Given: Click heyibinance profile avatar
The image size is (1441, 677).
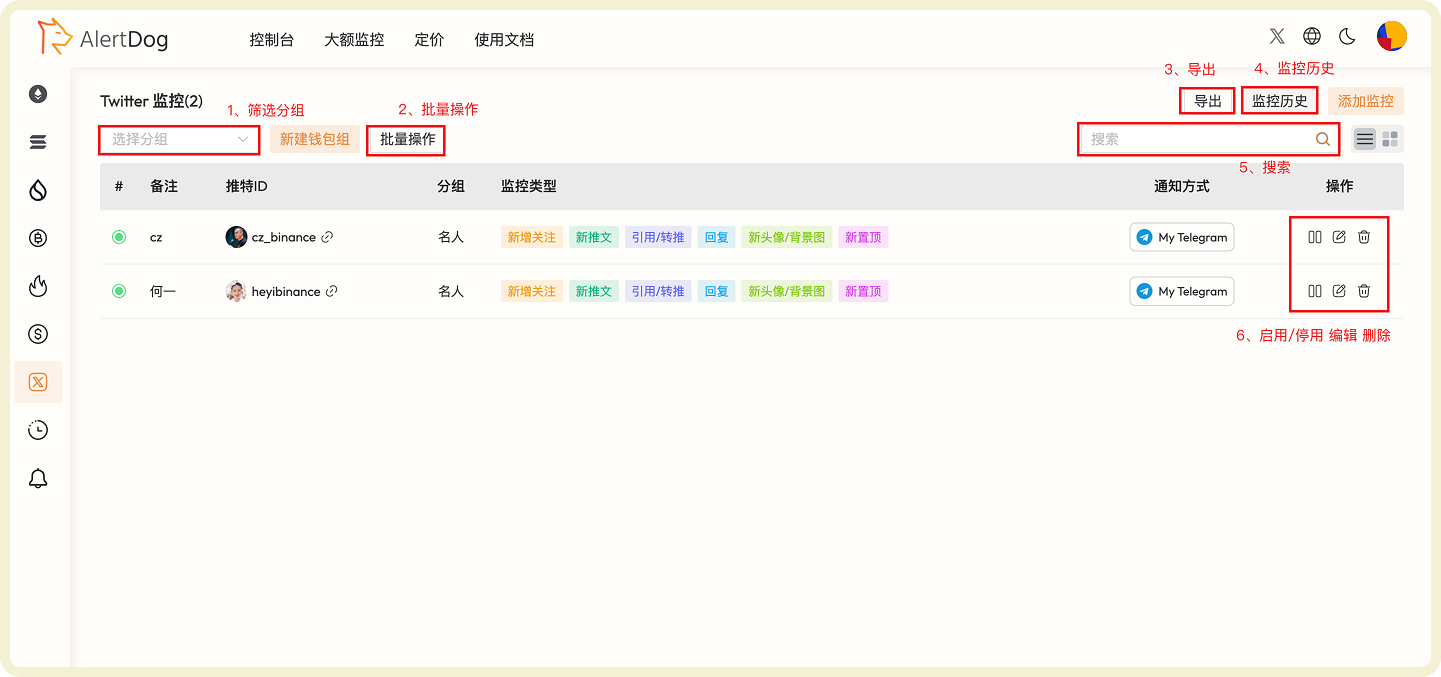Looking at the screenshot, I should pos(236,291).
